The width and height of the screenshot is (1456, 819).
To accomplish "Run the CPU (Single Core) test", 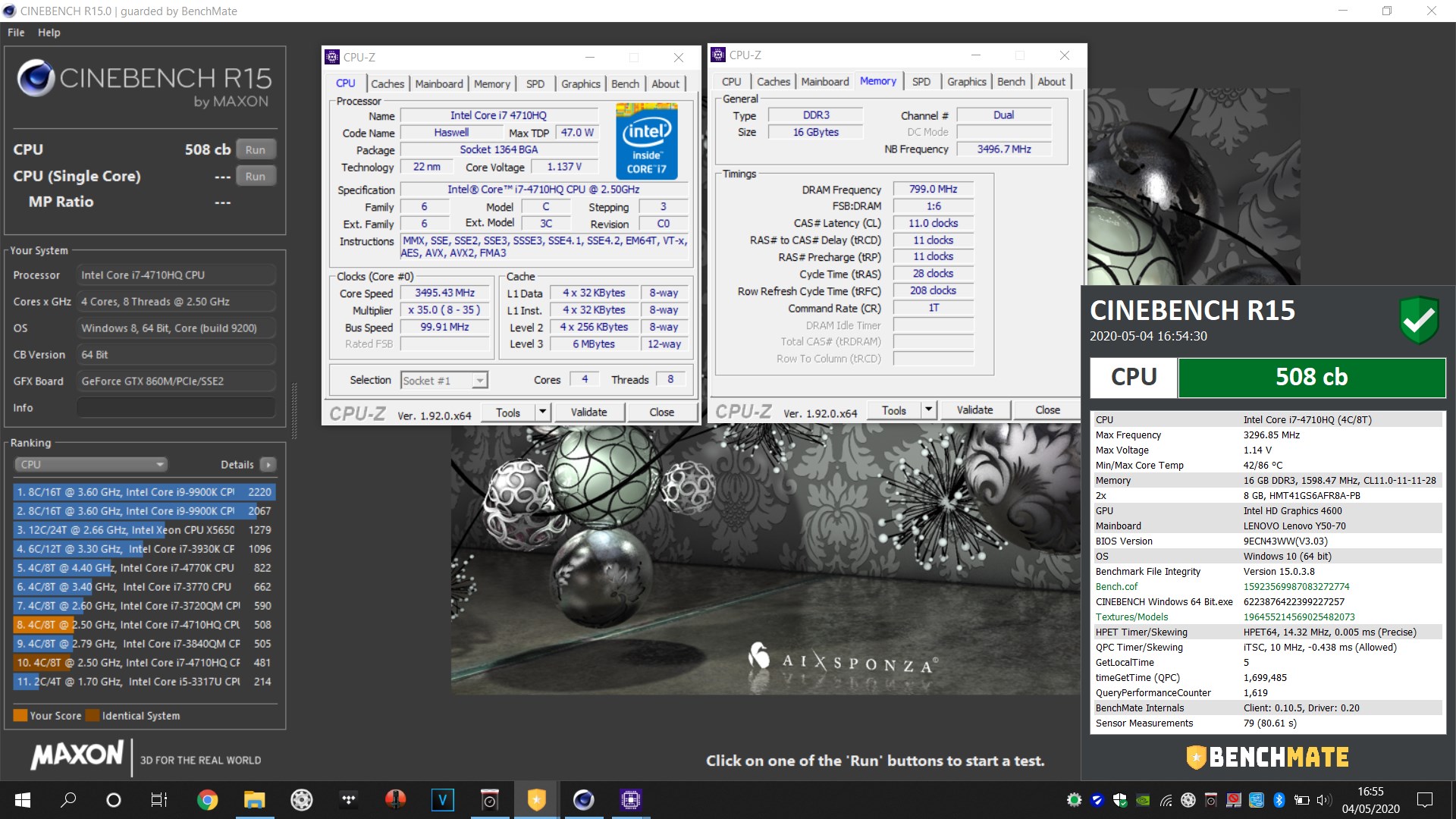I will coord(256,176).
